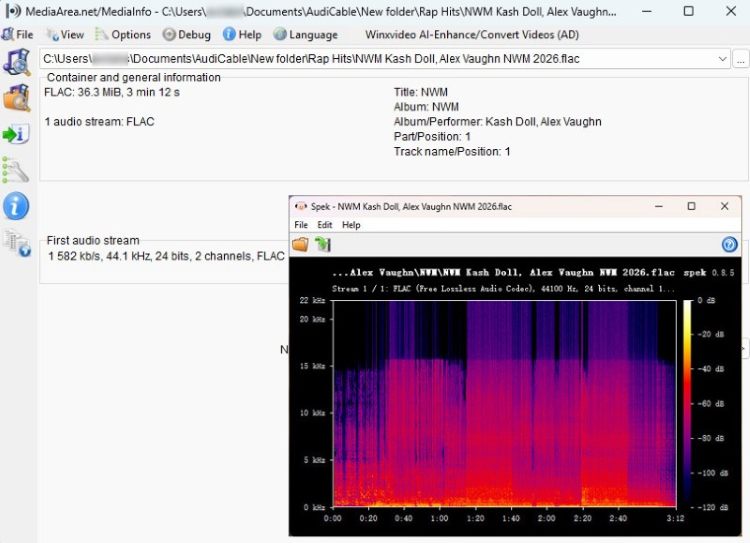Click Spek help question mark icon
Screen dimensions: 750x543
pyautogui.click(x=729, y=244)
